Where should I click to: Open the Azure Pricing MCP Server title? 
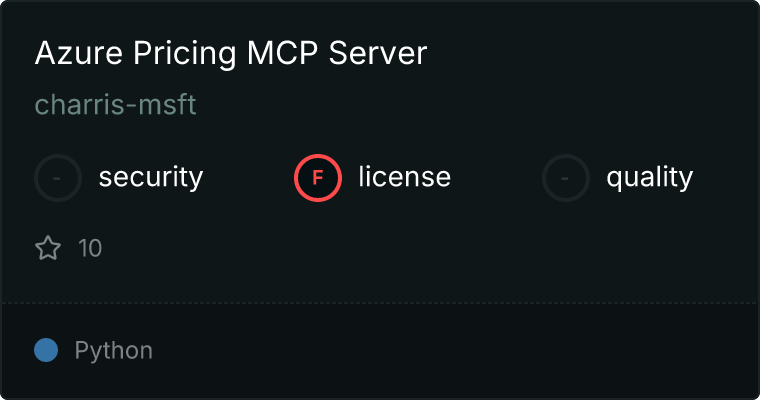[x=231, y=53]
